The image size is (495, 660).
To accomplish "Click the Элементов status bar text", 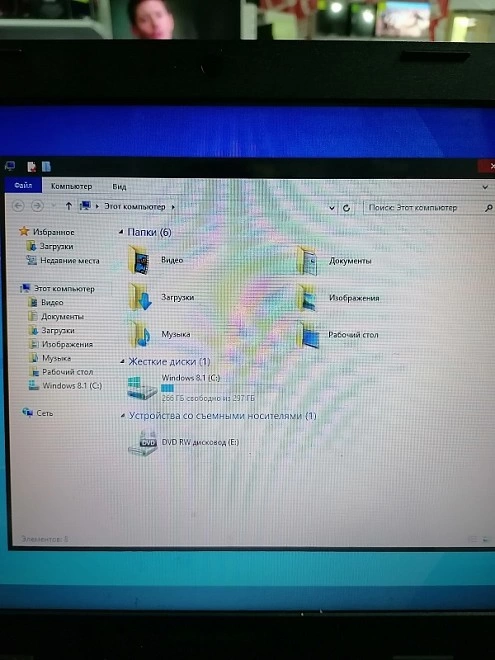I will (x=44, y=539).
